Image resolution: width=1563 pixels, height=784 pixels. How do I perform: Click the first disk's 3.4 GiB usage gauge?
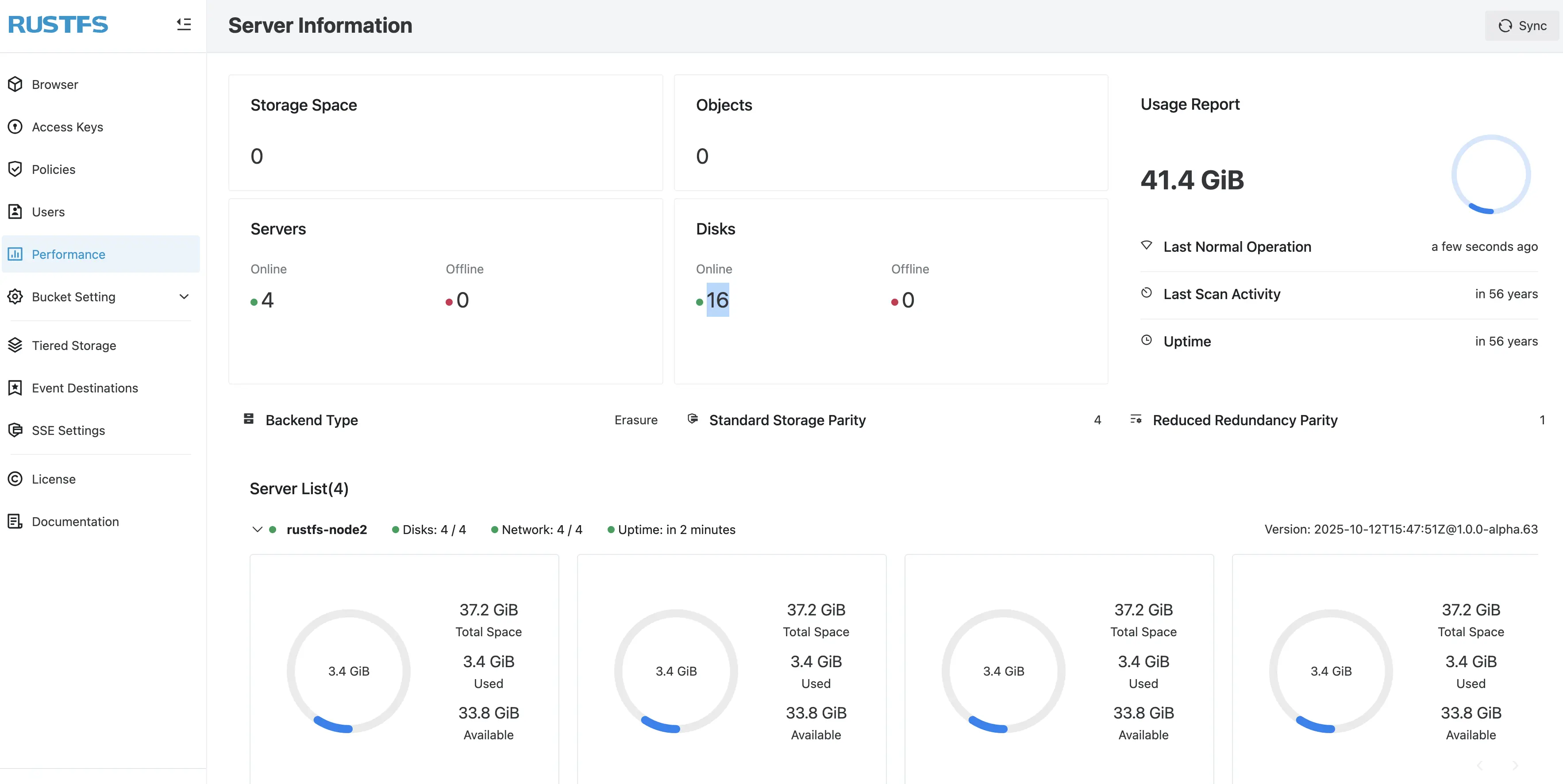tap(348, 671)
